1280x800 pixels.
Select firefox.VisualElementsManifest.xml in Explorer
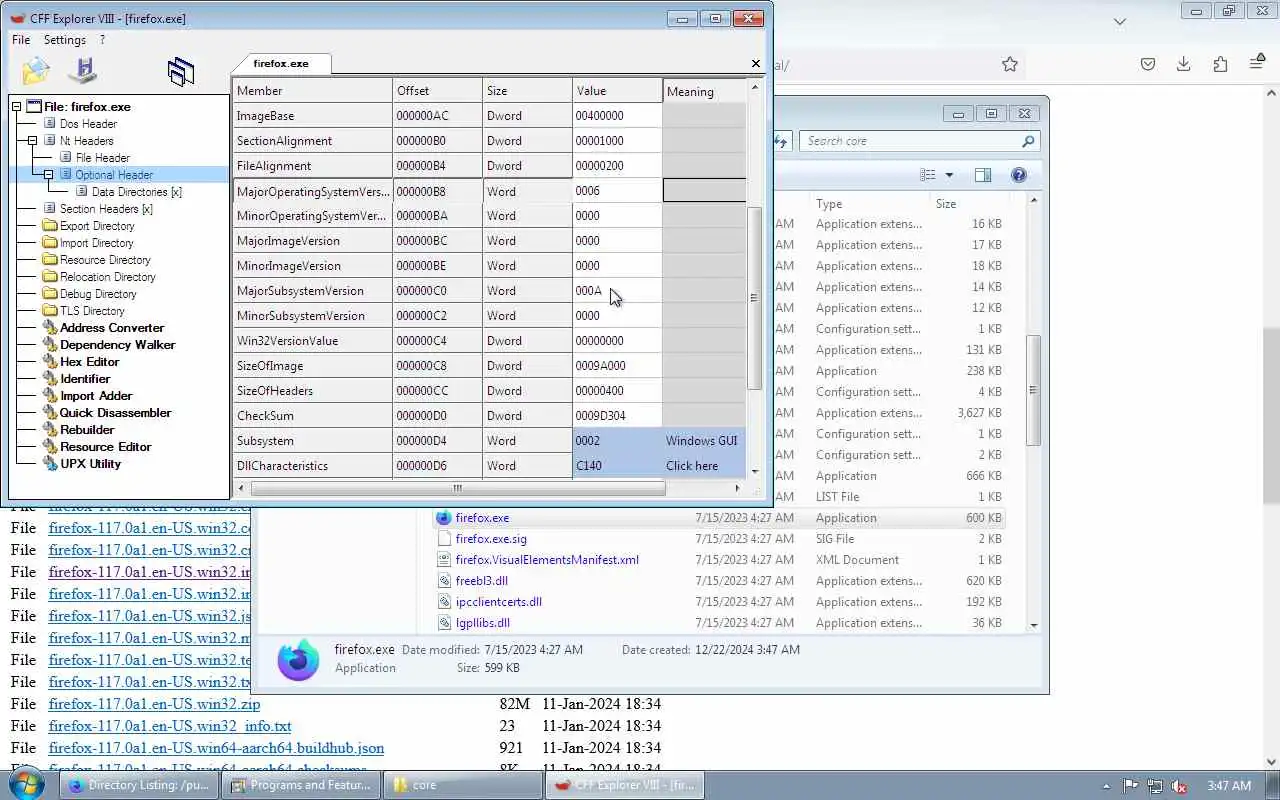point(547,560)
